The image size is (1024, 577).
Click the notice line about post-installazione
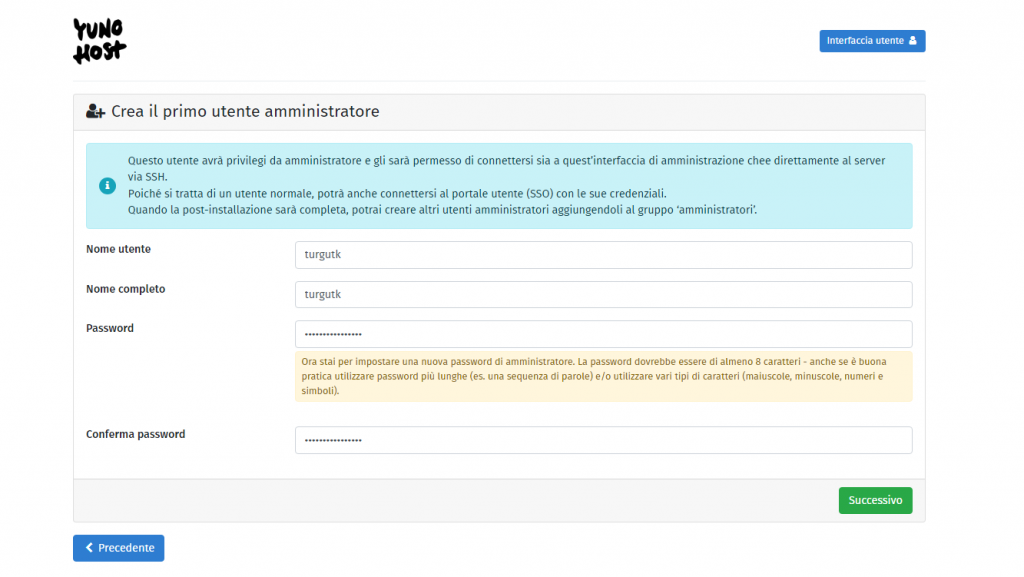(x=442, y=209)
